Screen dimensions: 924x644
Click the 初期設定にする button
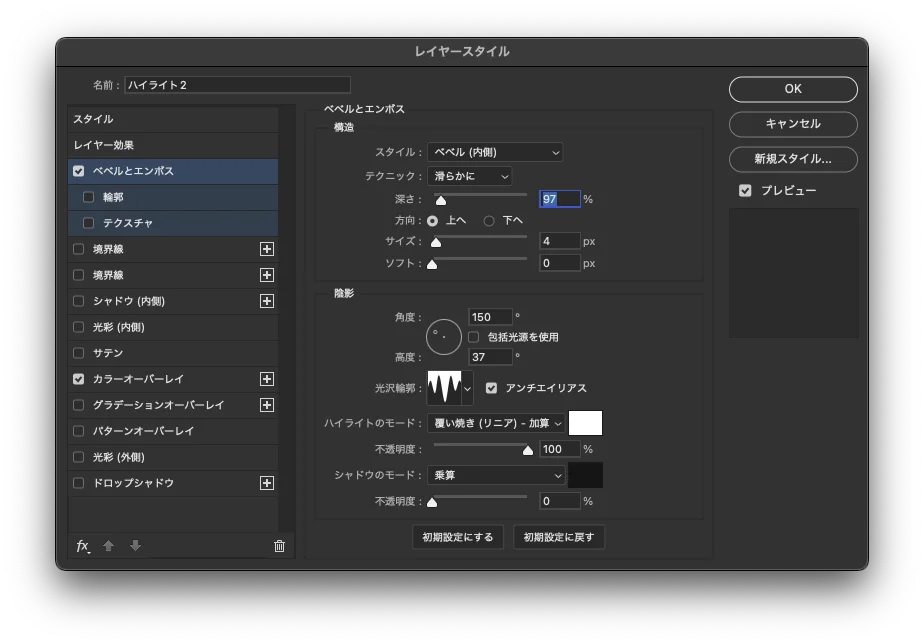(458, 537)
